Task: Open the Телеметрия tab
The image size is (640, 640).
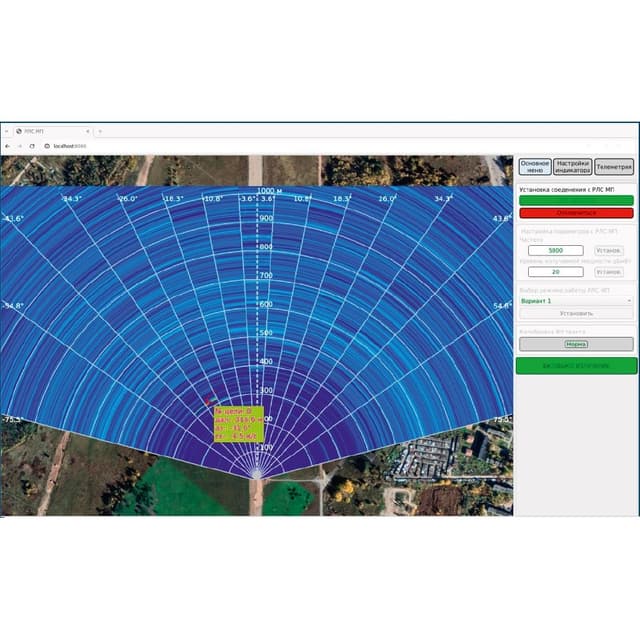Action: pos(614,167)
